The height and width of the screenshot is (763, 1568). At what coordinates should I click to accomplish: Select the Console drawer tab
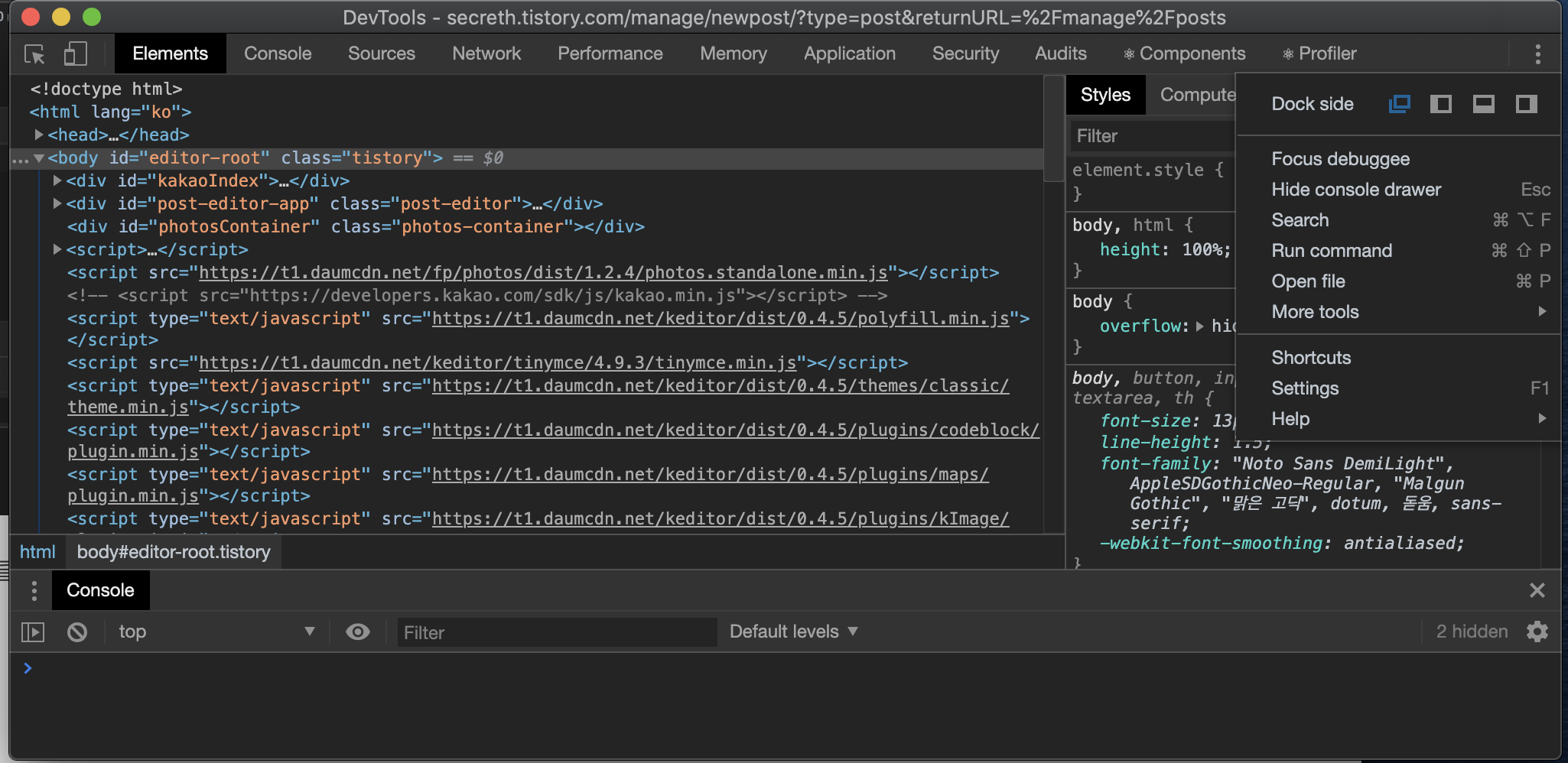[100, 590]
